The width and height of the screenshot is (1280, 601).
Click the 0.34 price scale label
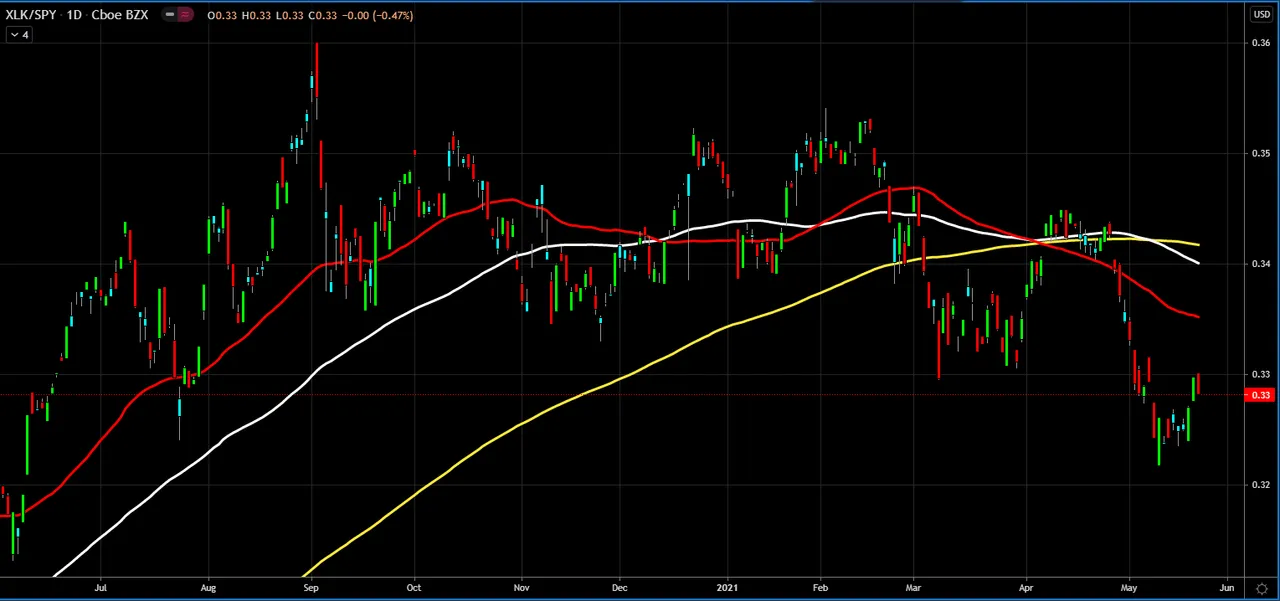point(1261,264)
